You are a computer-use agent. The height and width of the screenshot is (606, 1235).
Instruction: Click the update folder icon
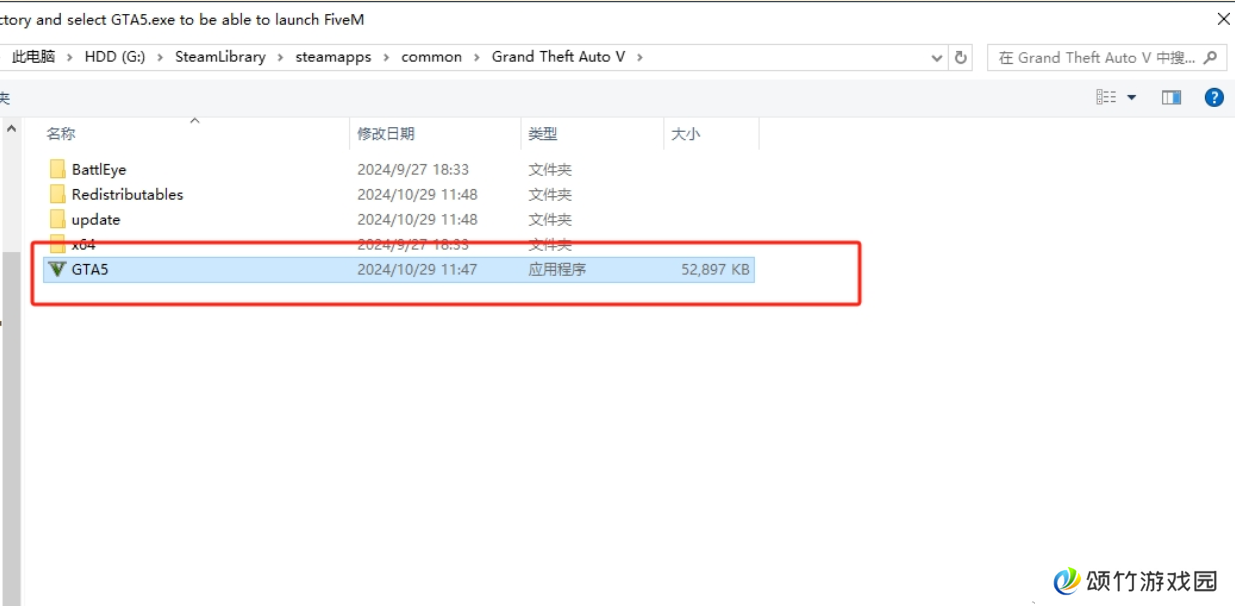57,219
